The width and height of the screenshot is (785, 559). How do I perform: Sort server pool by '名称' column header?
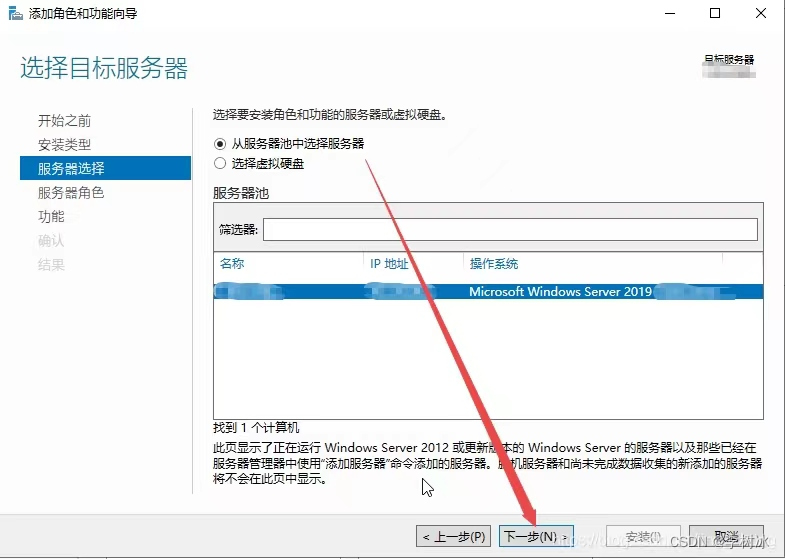[232, 264]
